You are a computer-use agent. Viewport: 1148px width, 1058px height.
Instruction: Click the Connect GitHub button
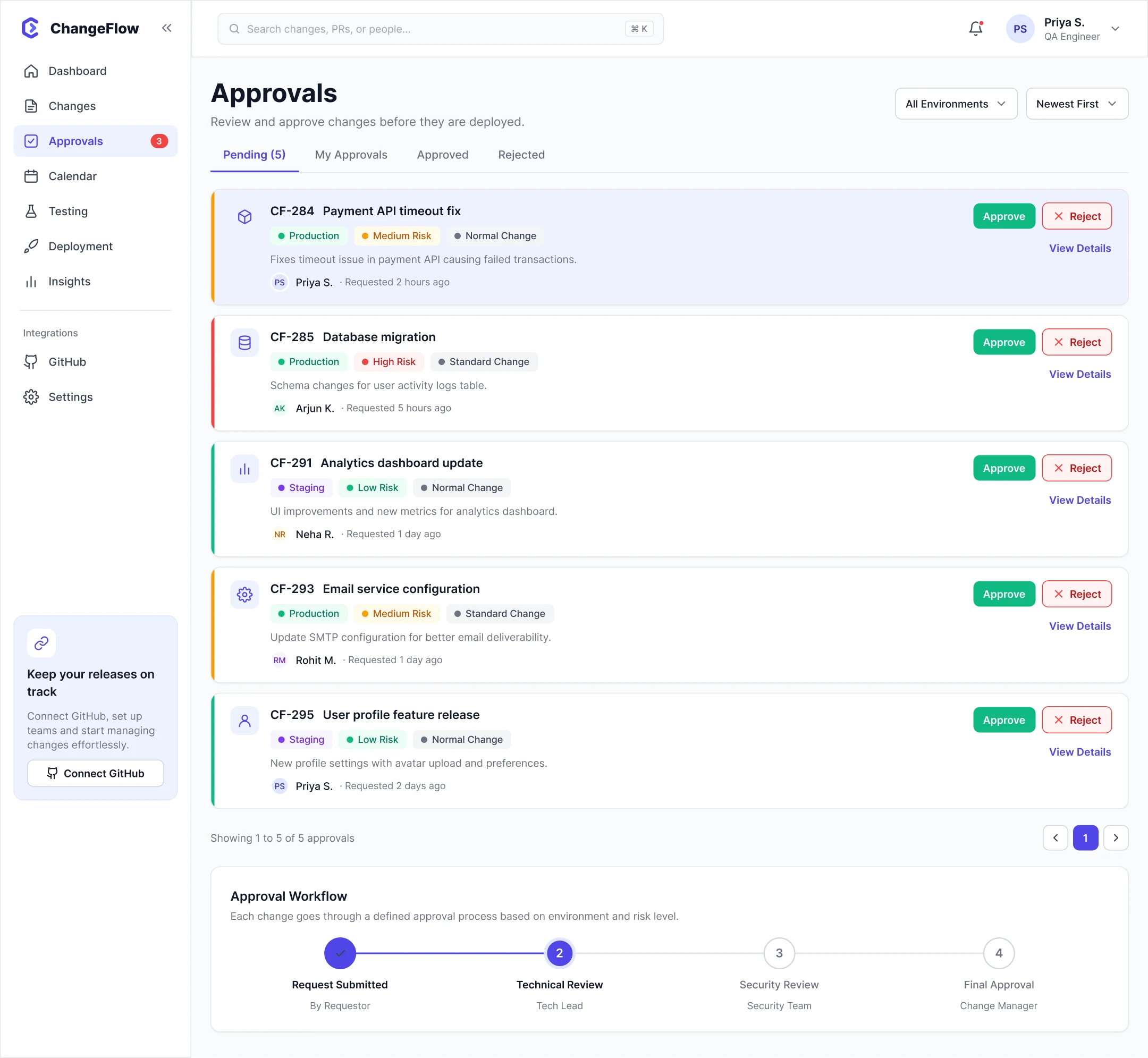[x=96, y=773]
